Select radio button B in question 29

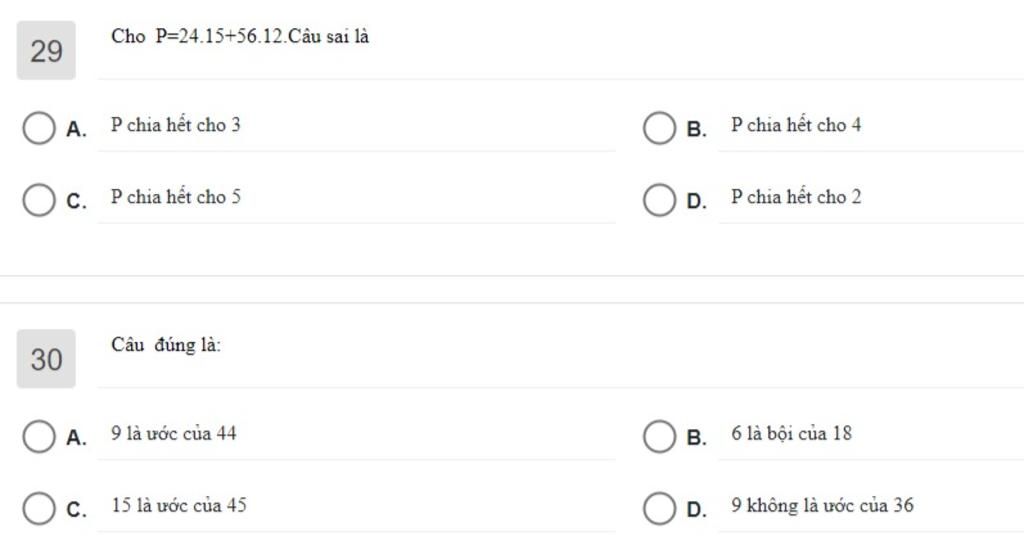pos(659,128)
